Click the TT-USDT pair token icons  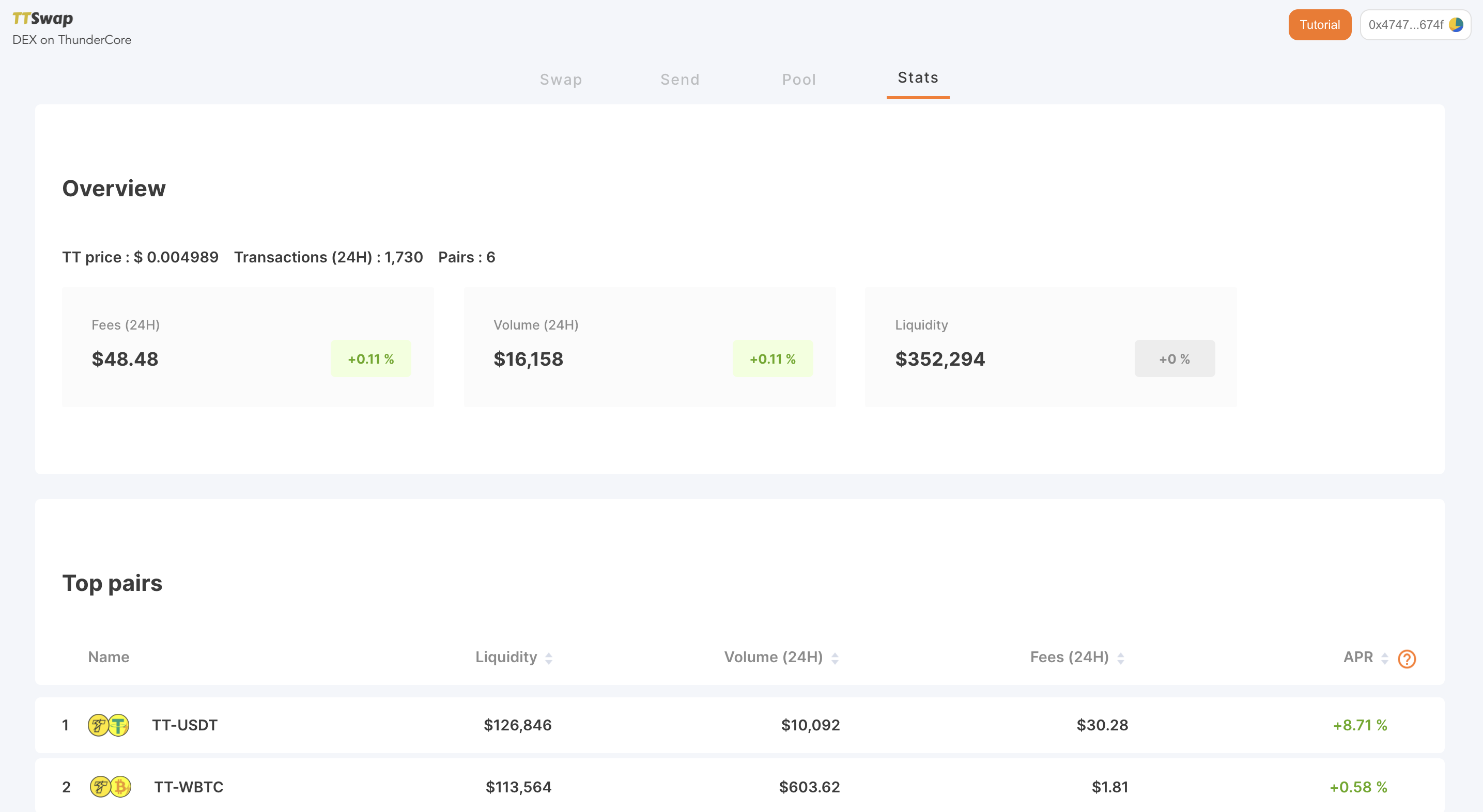[x=108, y=725]
